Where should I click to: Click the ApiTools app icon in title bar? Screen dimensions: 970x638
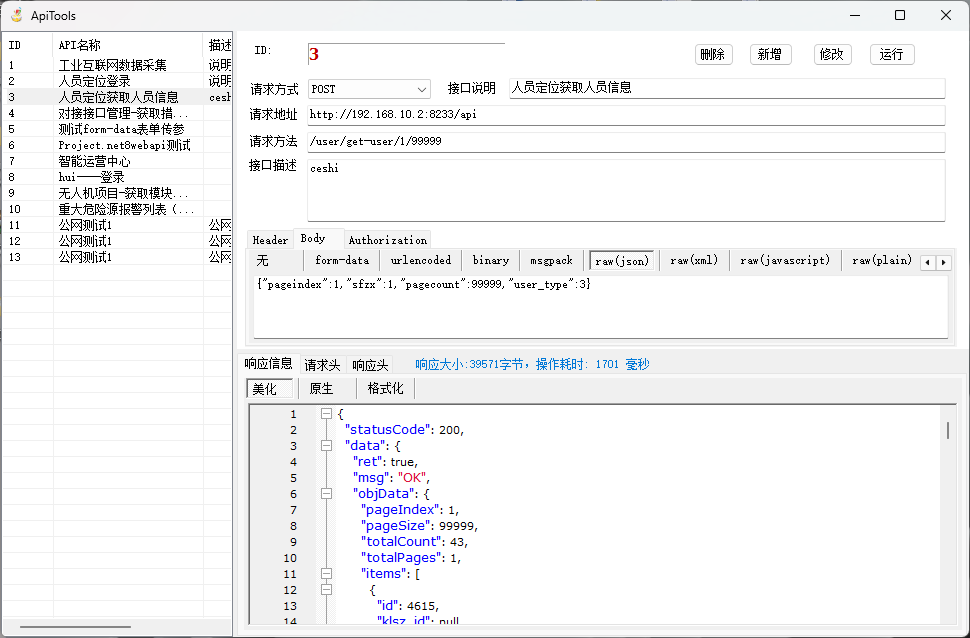[17, 15]
